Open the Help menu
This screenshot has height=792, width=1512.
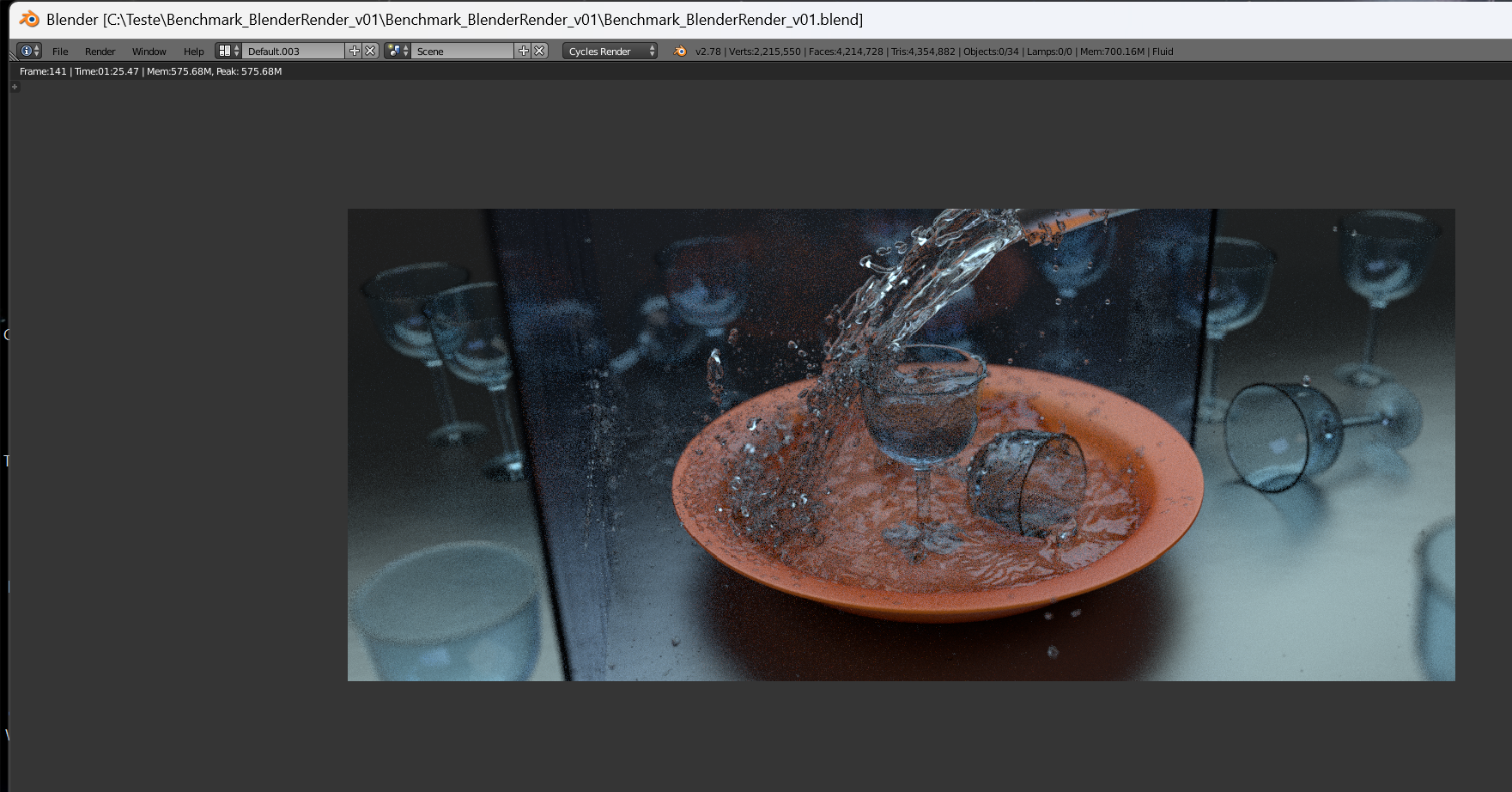click(193, 52)
